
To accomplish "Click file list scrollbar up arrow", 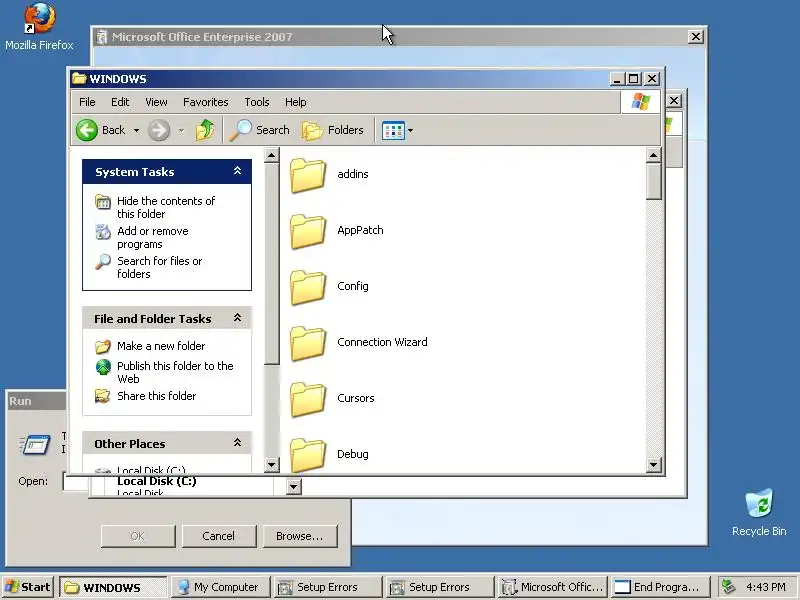I will pos(654,155).
